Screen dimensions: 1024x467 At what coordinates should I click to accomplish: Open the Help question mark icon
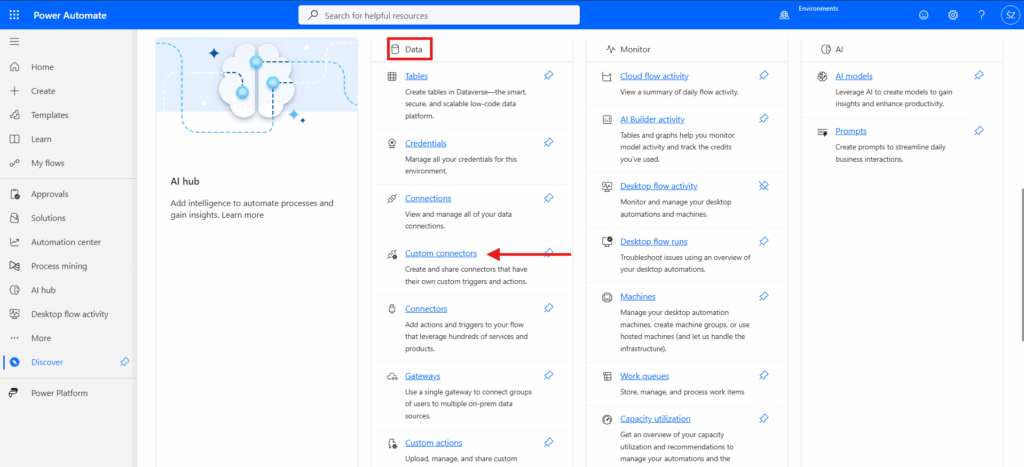[982, 15]
